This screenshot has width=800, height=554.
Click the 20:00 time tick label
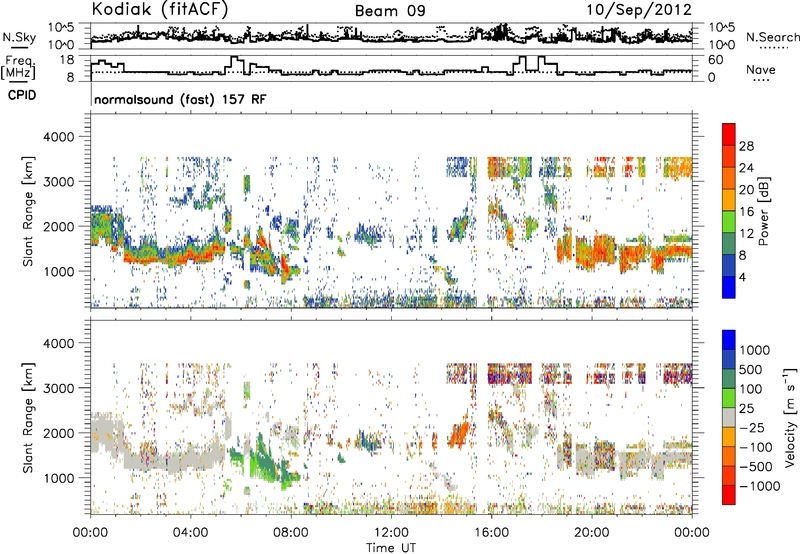[592, 533]
